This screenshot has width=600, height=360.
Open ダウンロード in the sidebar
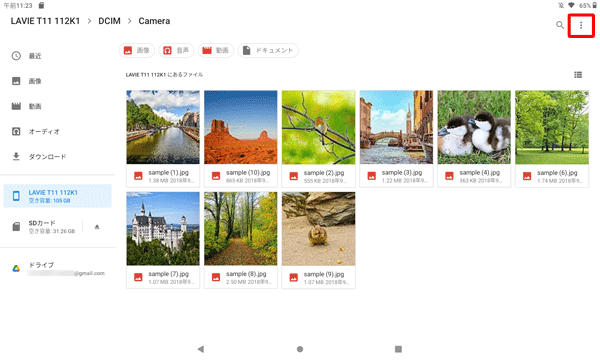tap(58, 156)
